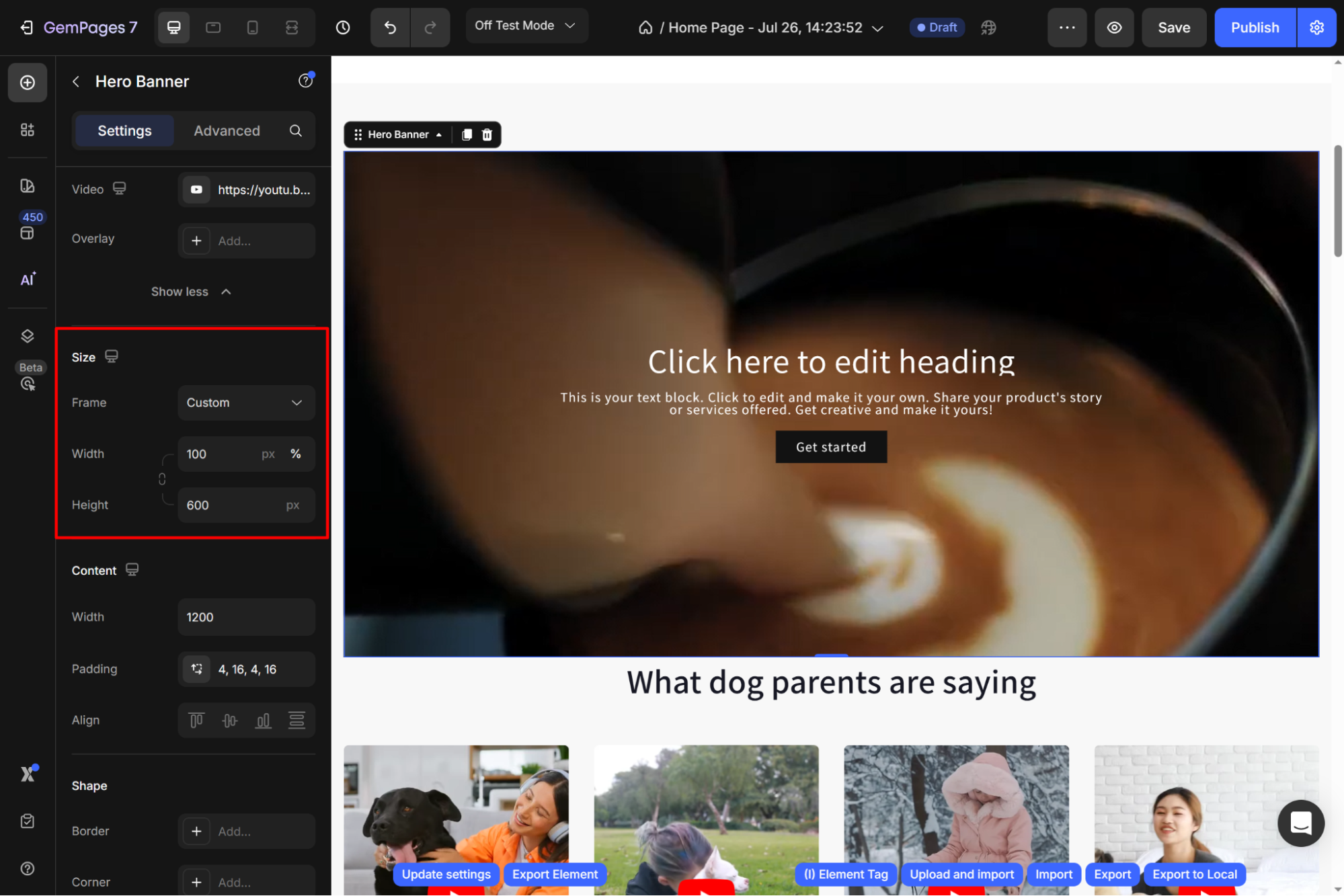This screenshot has height=896, width=1344.
Task: Open version history clock icon
Action: pyautogui.click(x=343, y=28)
